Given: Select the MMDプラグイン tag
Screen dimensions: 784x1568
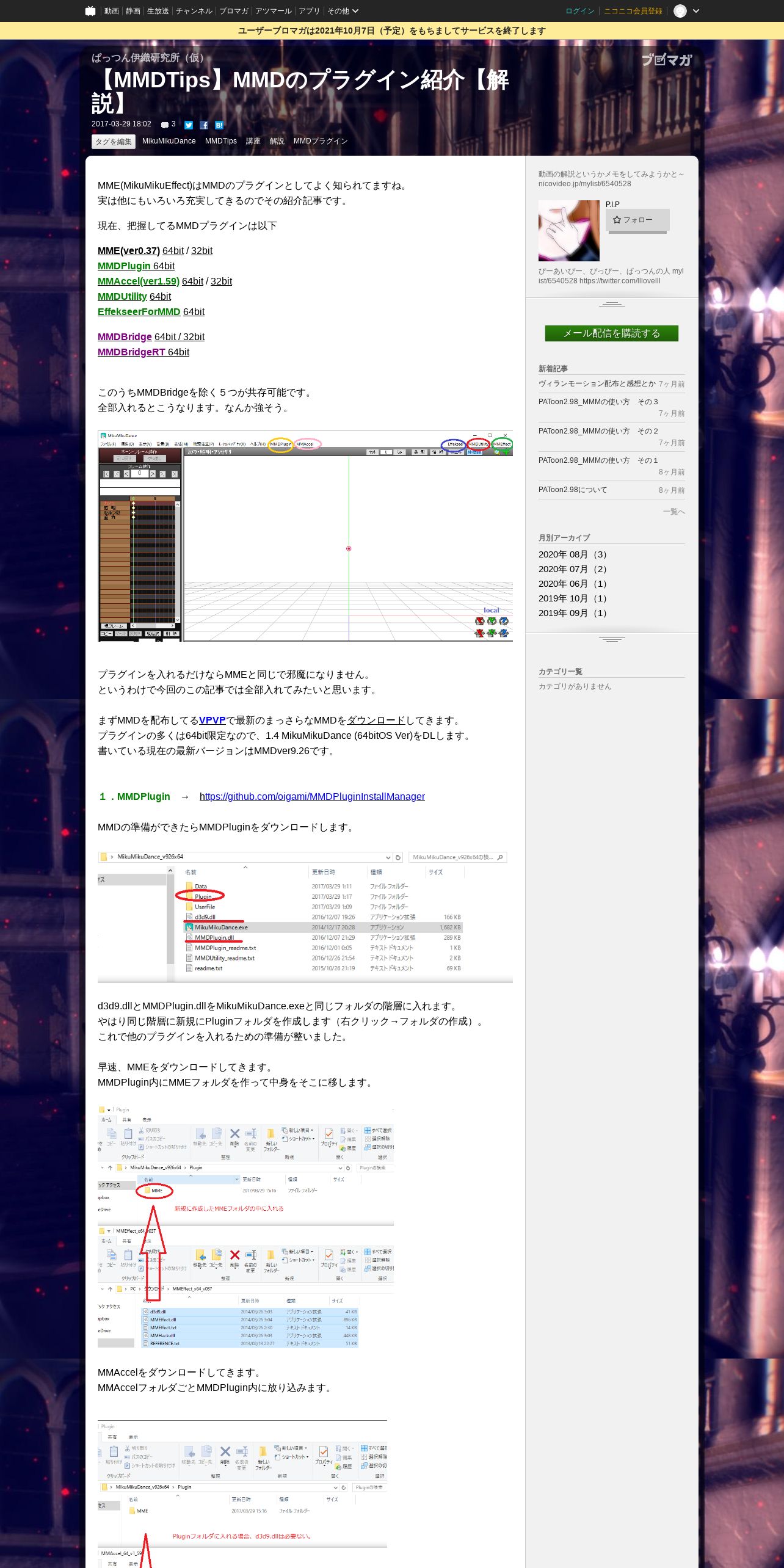Looking at the screenshot, I should [321, 141].
